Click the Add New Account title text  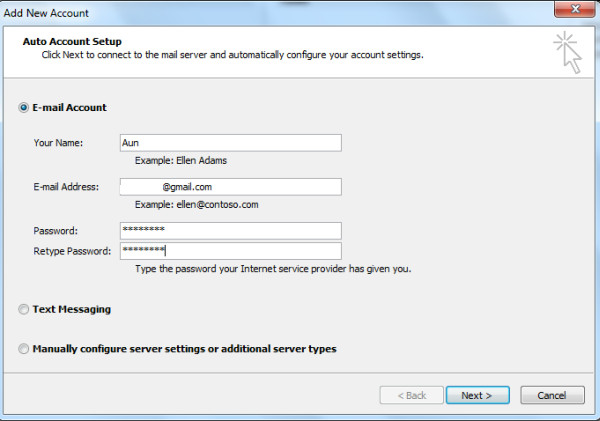tap(46, 13)
